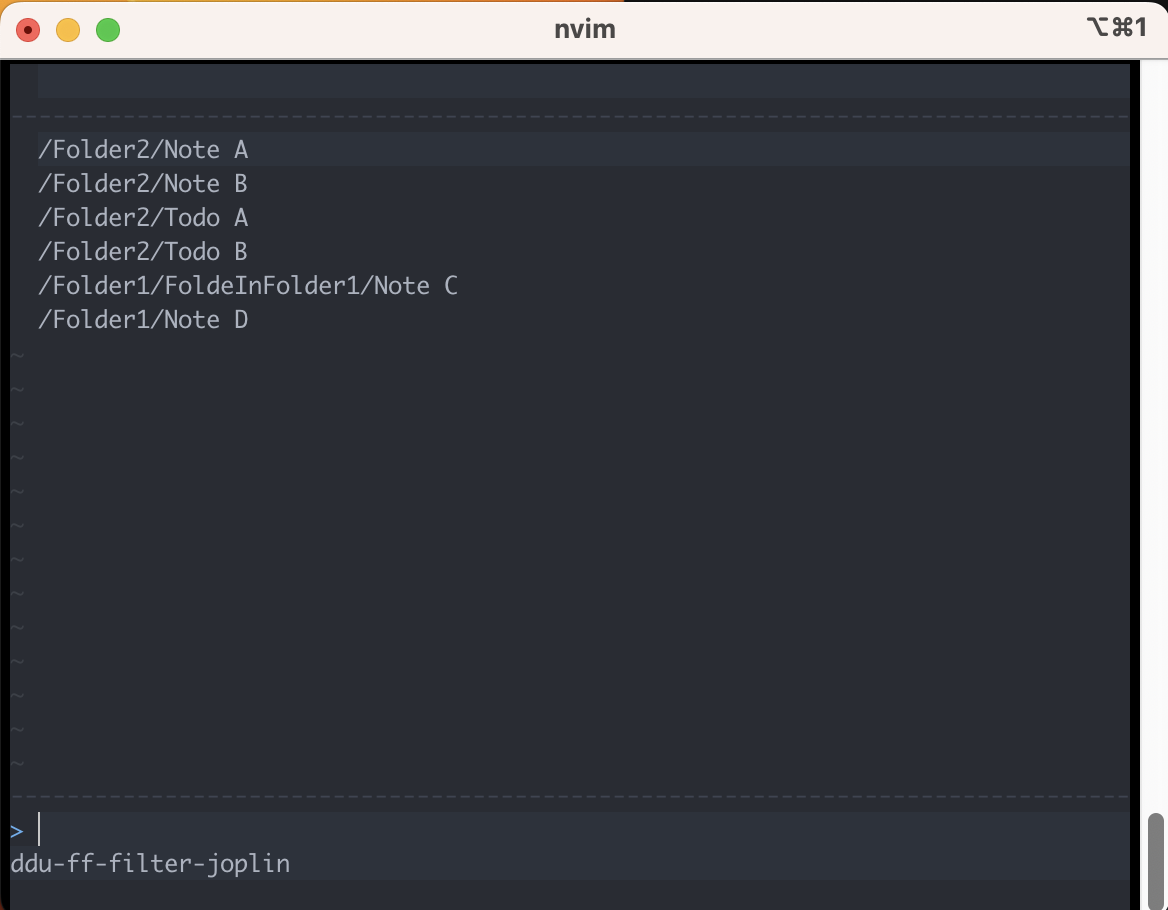
Task: Click the cursor in the prompt line
Action: pos(39,829)
